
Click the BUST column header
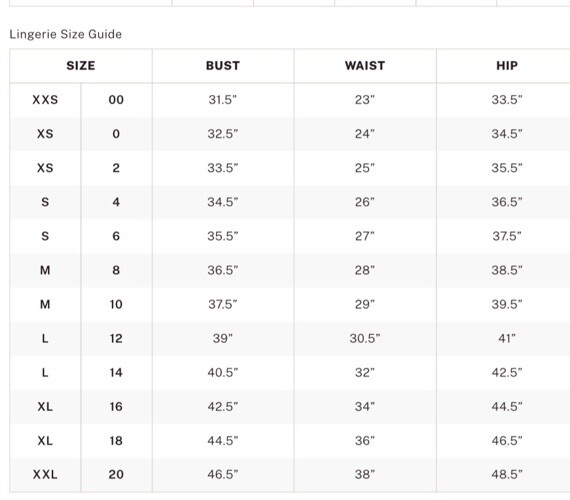[x=223, y=66]
